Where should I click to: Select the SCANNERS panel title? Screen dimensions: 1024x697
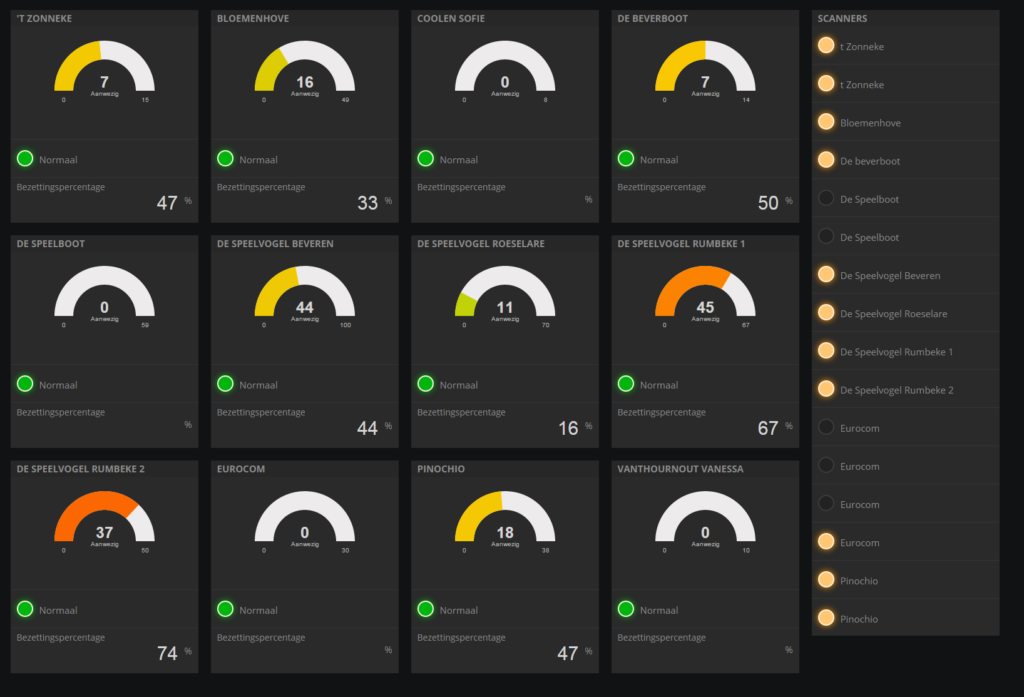844,18
